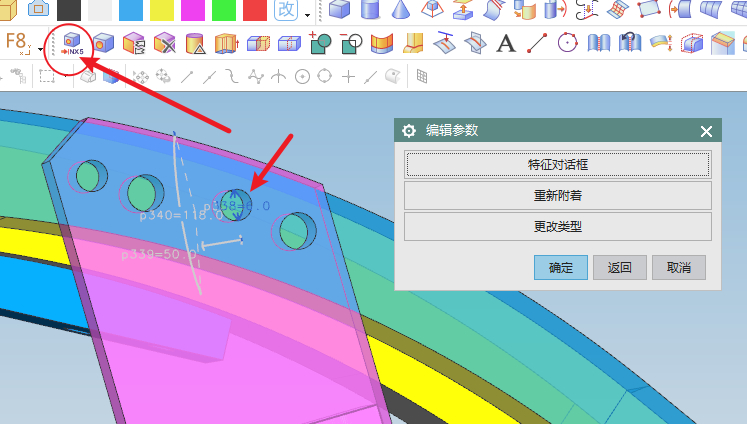This screenshot has width=747, height=424.
Task: Select the Cone primitive icon
Action: pyautogui.click(x=401, y=9)
